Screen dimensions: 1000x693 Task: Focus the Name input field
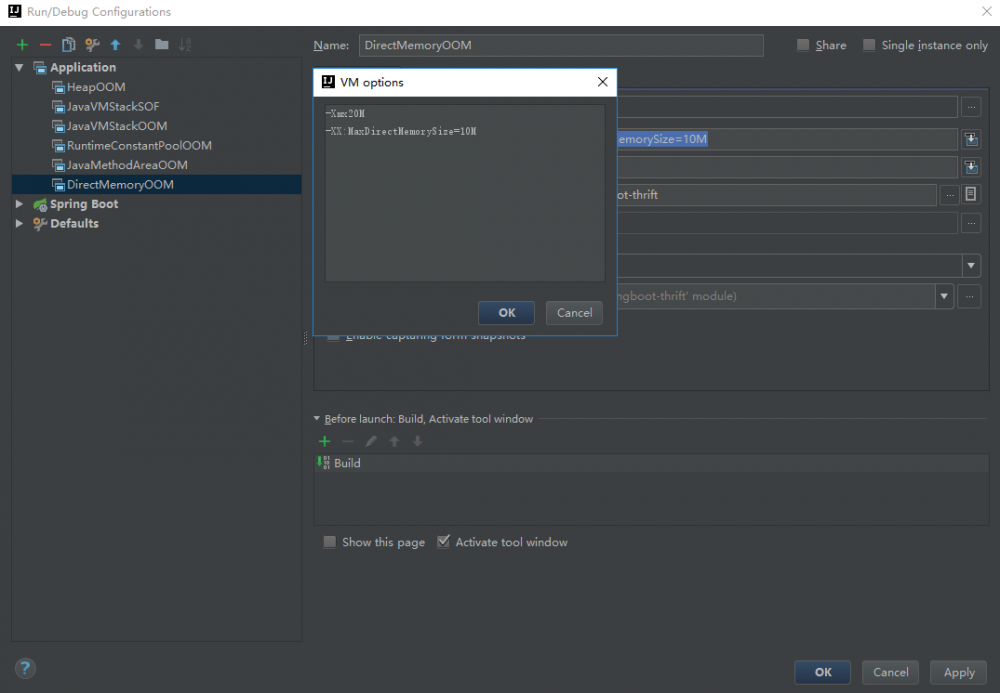561,45
